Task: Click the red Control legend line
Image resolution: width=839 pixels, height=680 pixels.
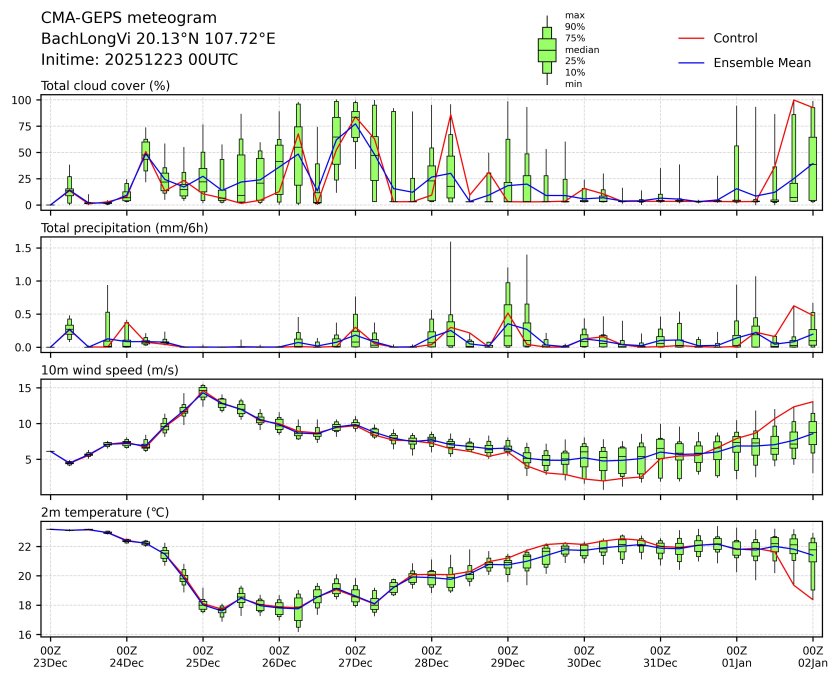Action: coord(691,38)
